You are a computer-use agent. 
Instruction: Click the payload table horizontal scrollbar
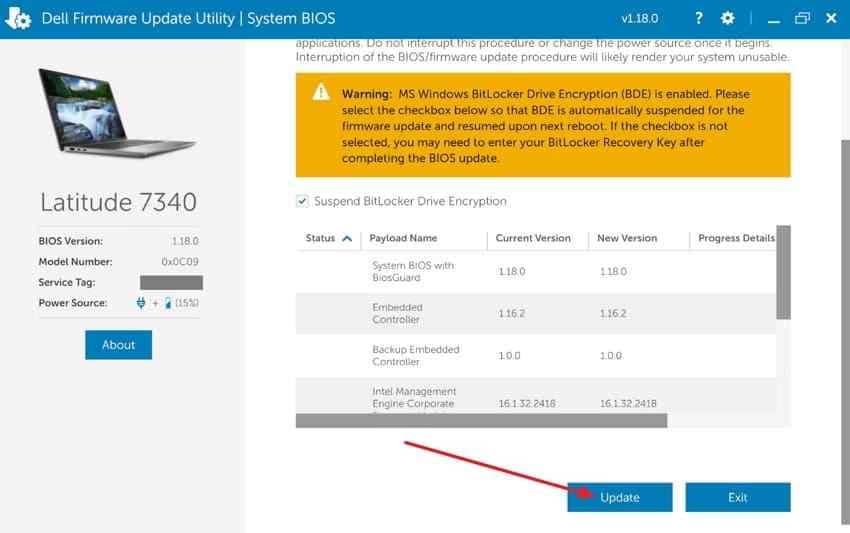click(481, 421)
